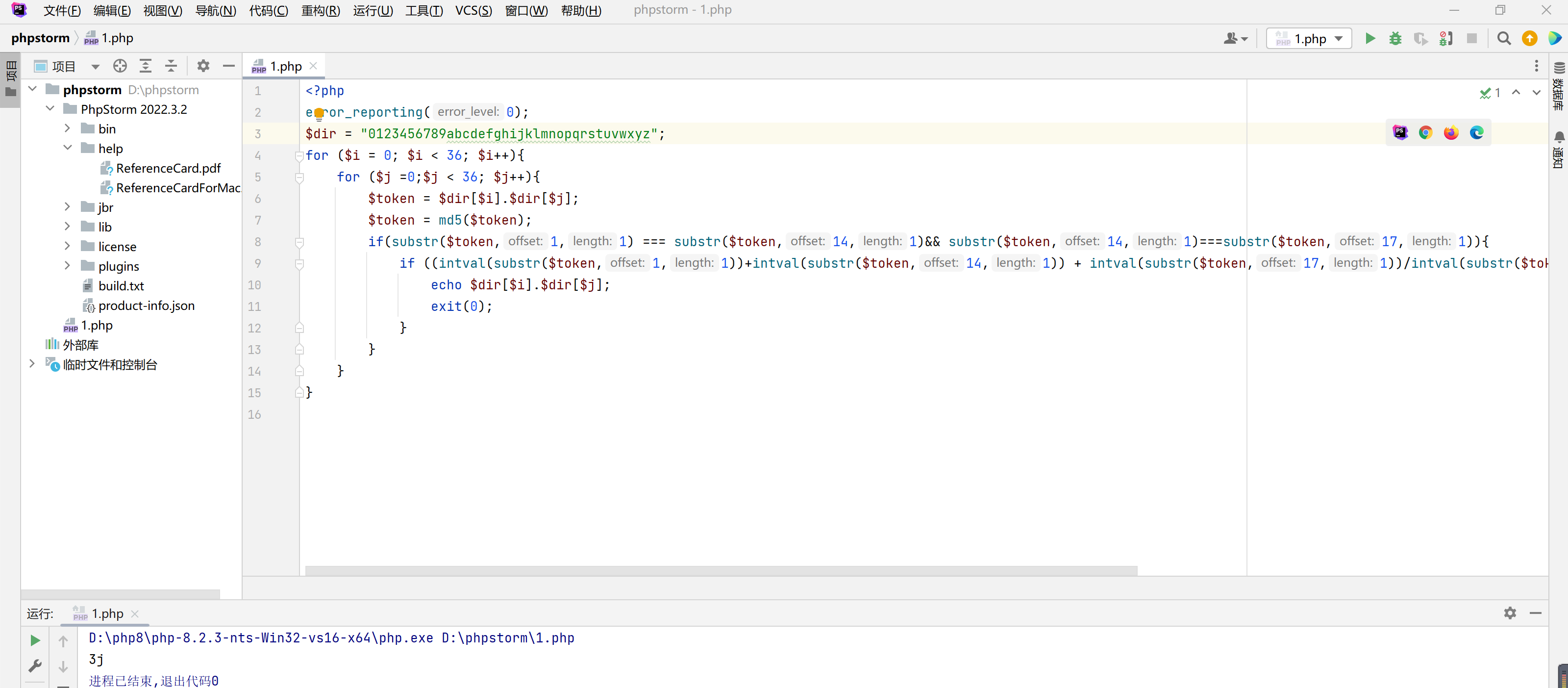This screenshot has width=1568, height=688.
Task: Open the 代码(C) menu
Action: [x=269, y=10]
